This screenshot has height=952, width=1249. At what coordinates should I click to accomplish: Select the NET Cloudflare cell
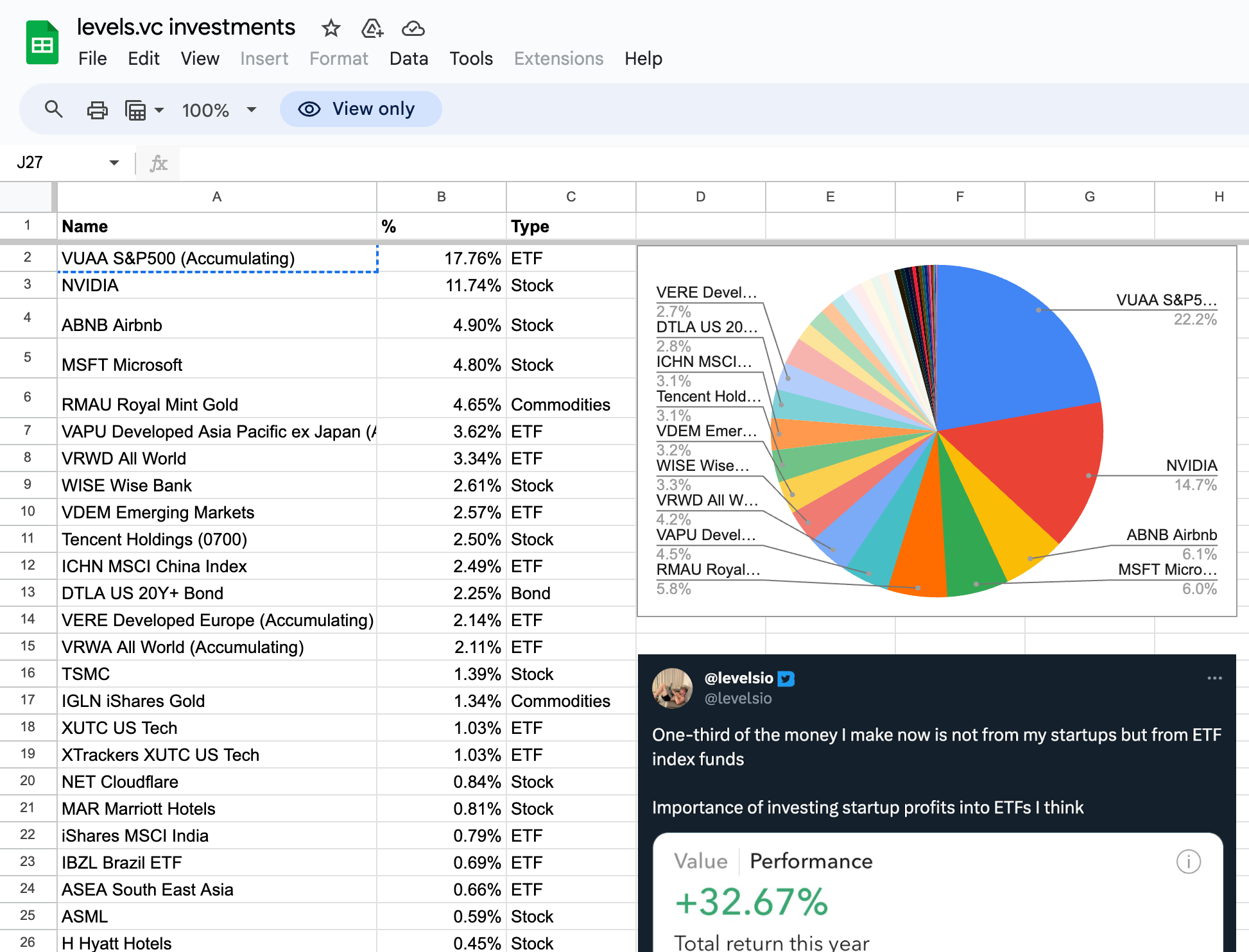[x=217, y=782]
